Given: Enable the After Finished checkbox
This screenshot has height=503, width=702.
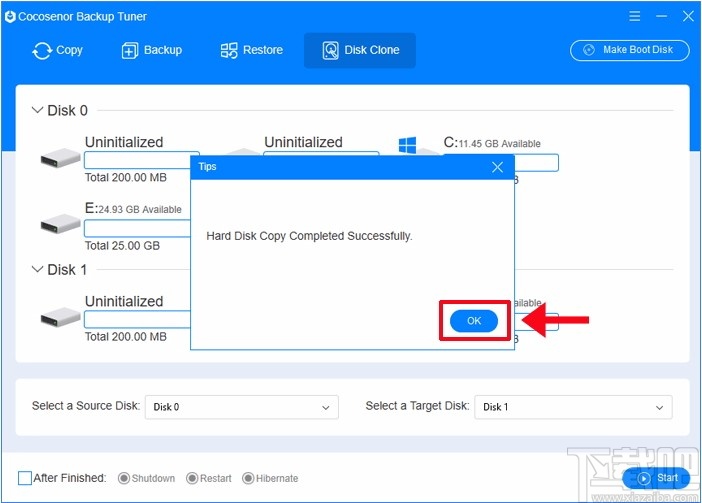Looking at the screenshot, I should pos(25,478).
